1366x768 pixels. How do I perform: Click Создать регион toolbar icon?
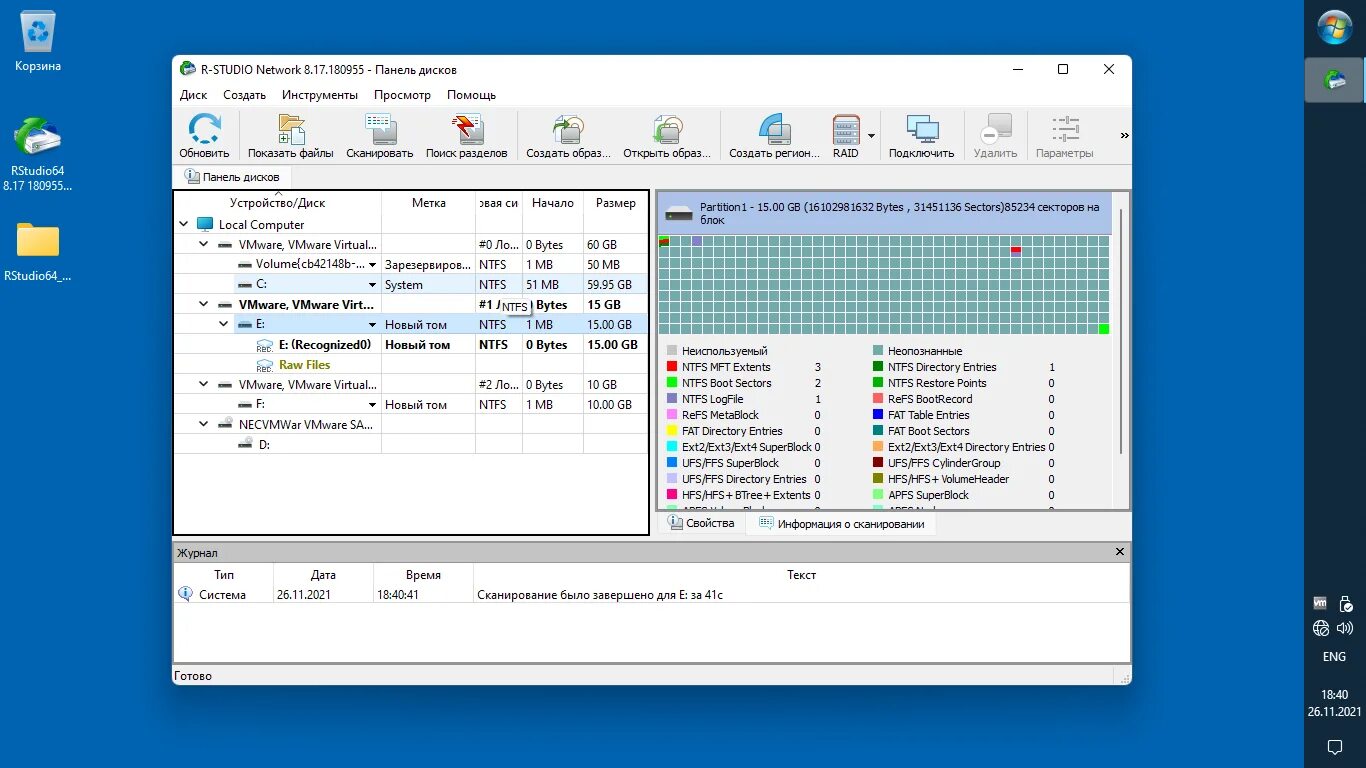(775, 136)
